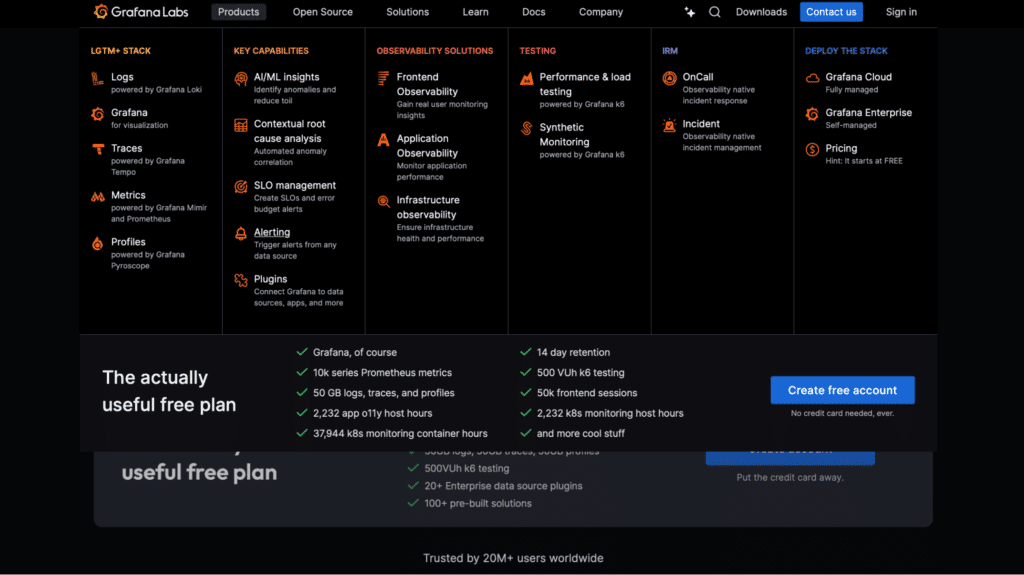Open Contextual root cause analysis link
The width and height of the screenshot is (1024, 575).
[x=289, y=131]
